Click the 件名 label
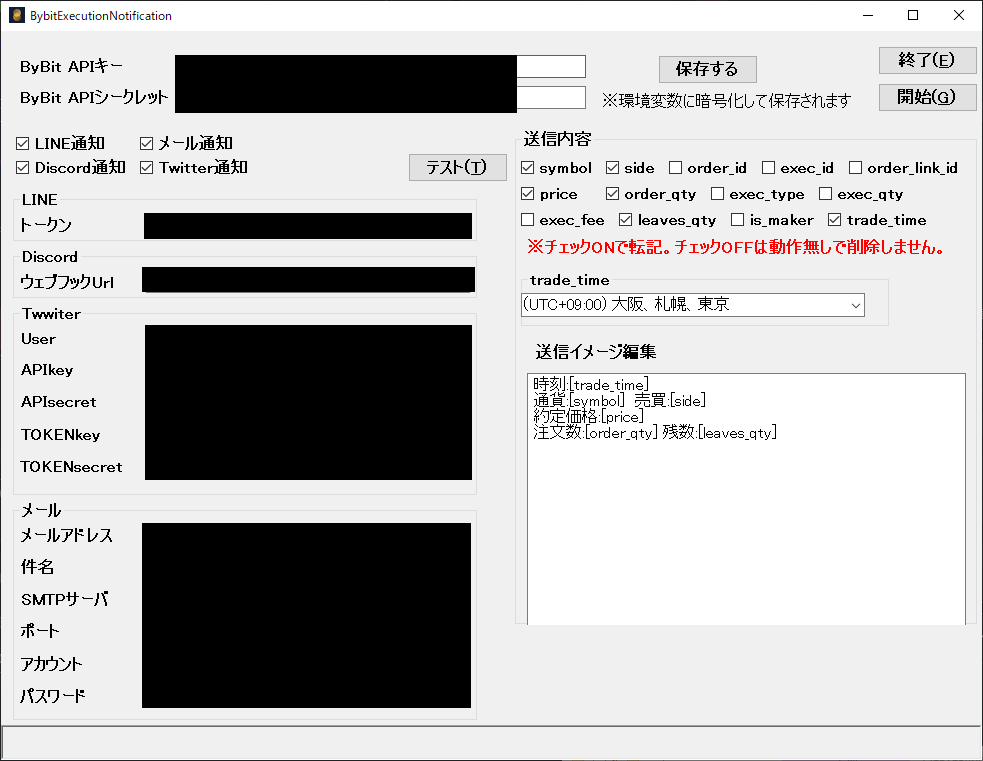 pyautogui.click(x=37, y=567)
